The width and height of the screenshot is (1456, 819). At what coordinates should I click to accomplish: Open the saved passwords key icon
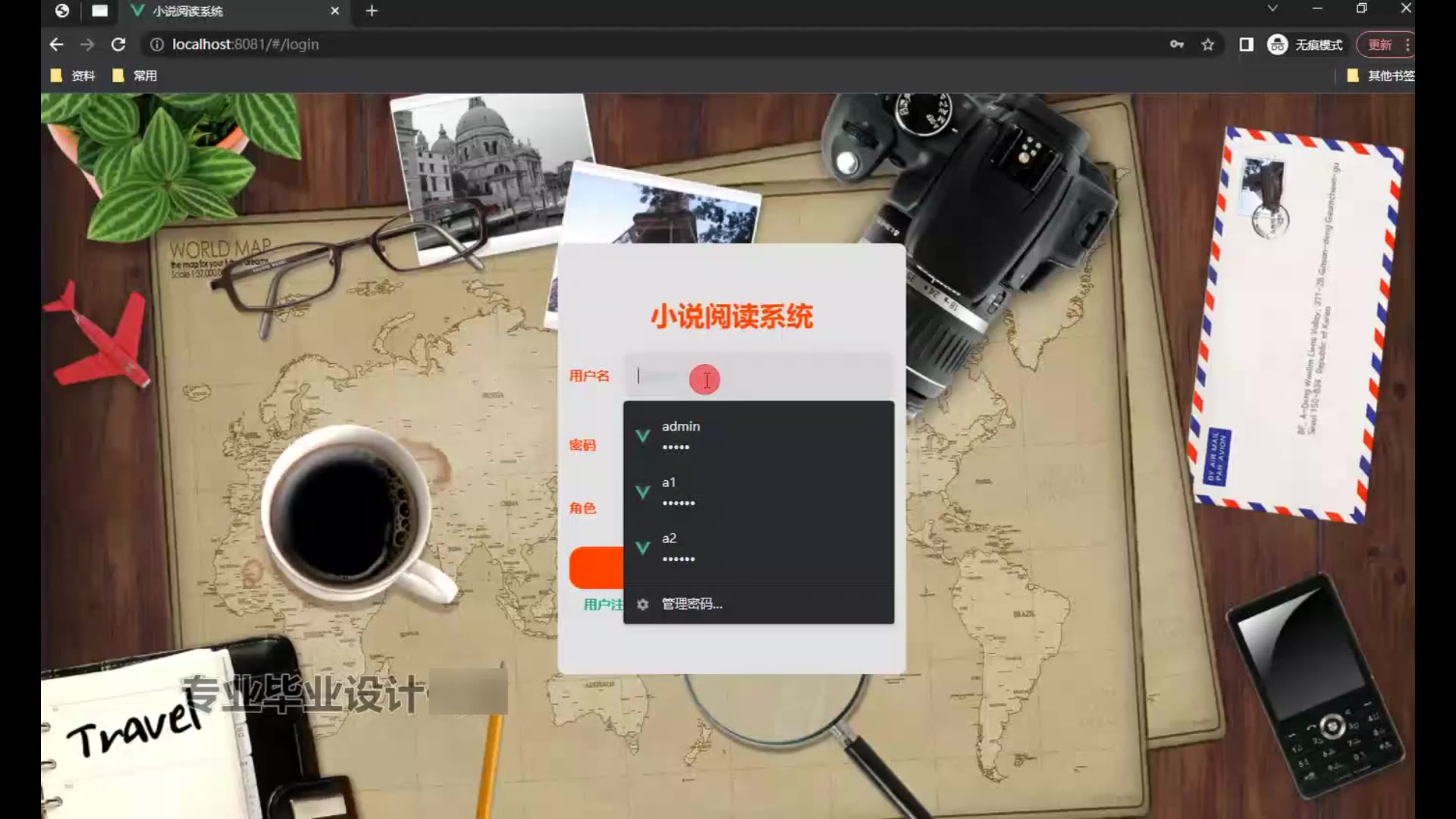pos(1177,45)
